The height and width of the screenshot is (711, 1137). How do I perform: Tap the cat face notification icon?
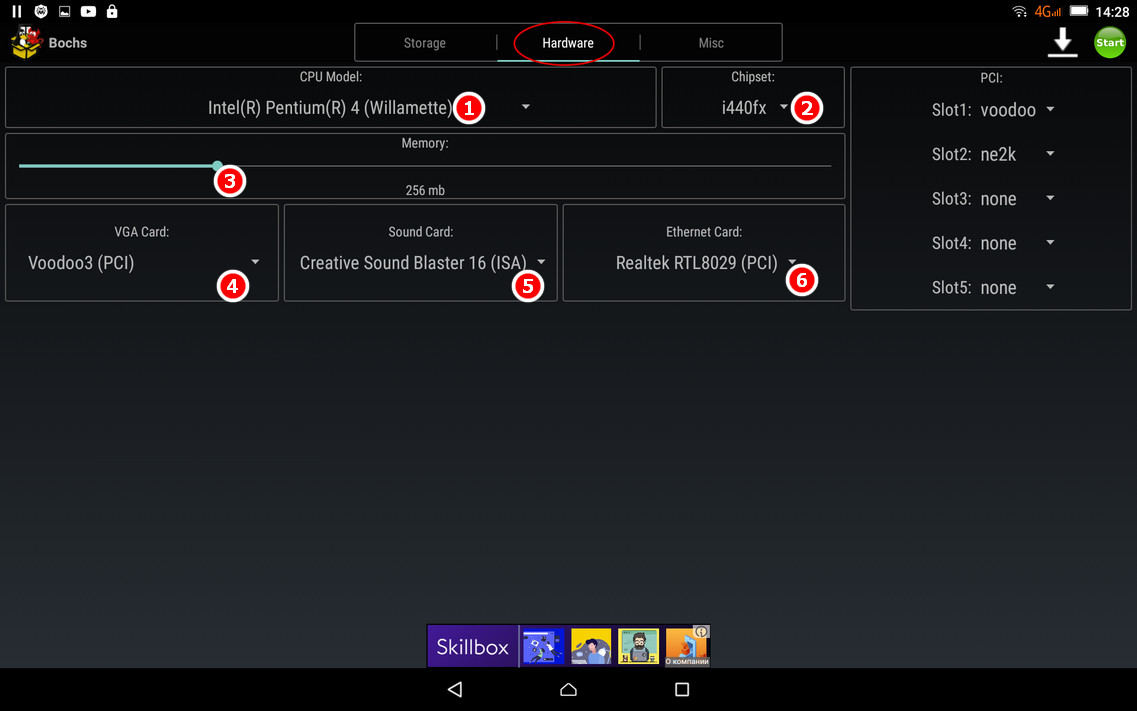coord(41,11)
